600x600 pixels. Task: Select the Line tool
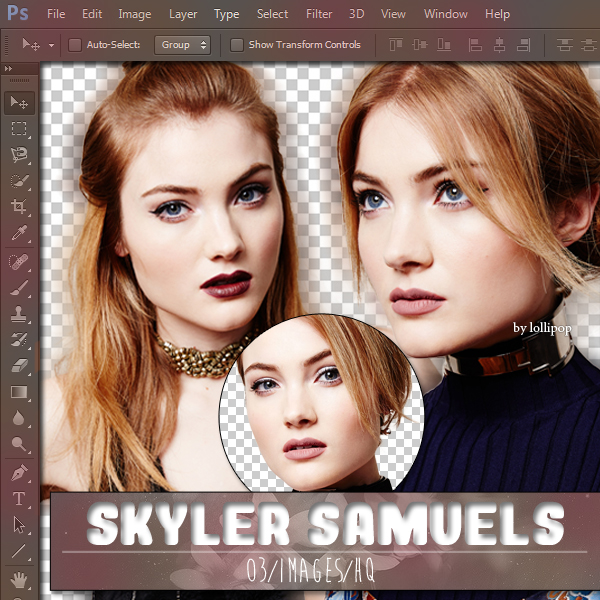click(19, 551)
